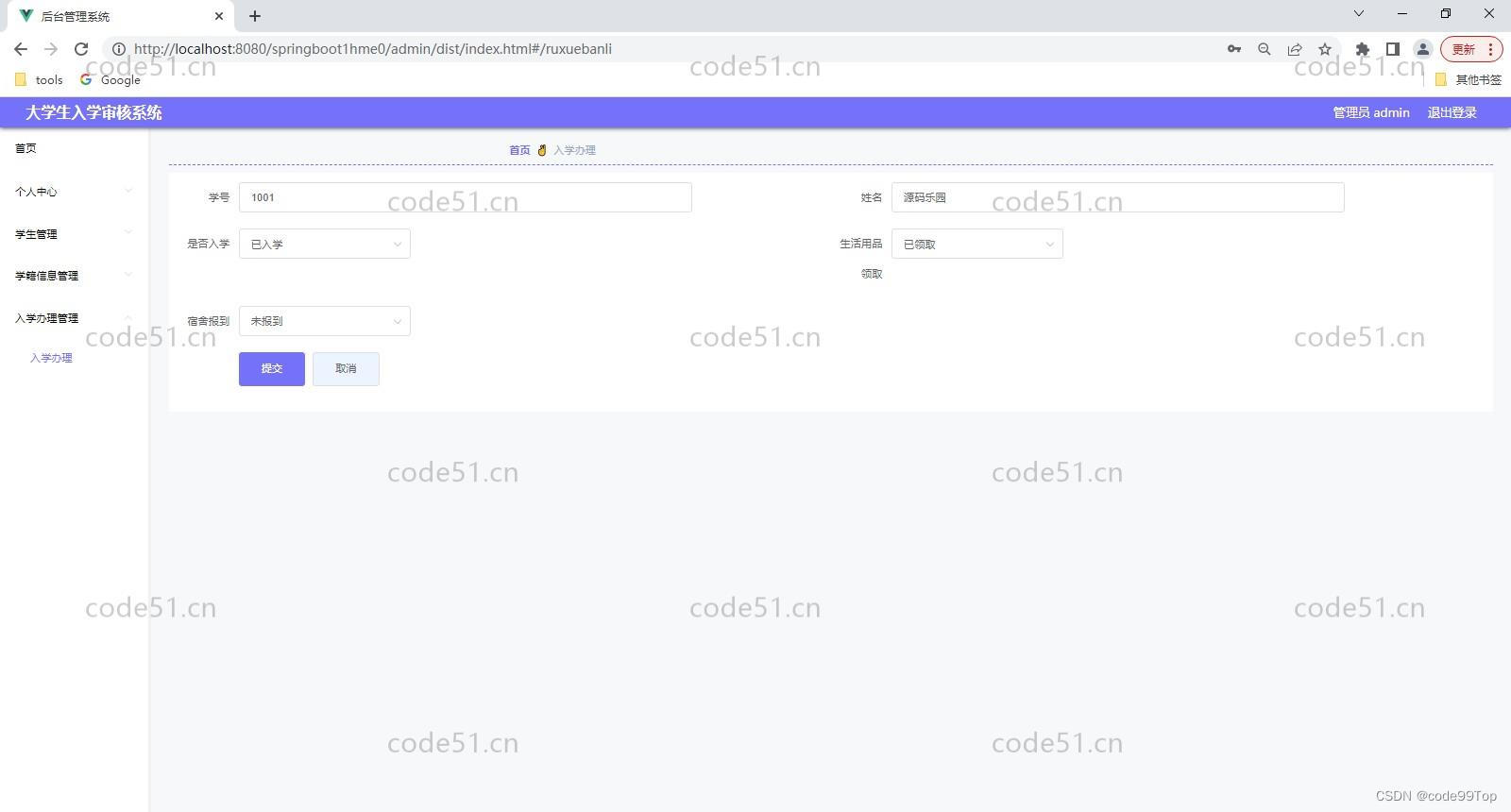Click the 领取 label text

(872, 274)
